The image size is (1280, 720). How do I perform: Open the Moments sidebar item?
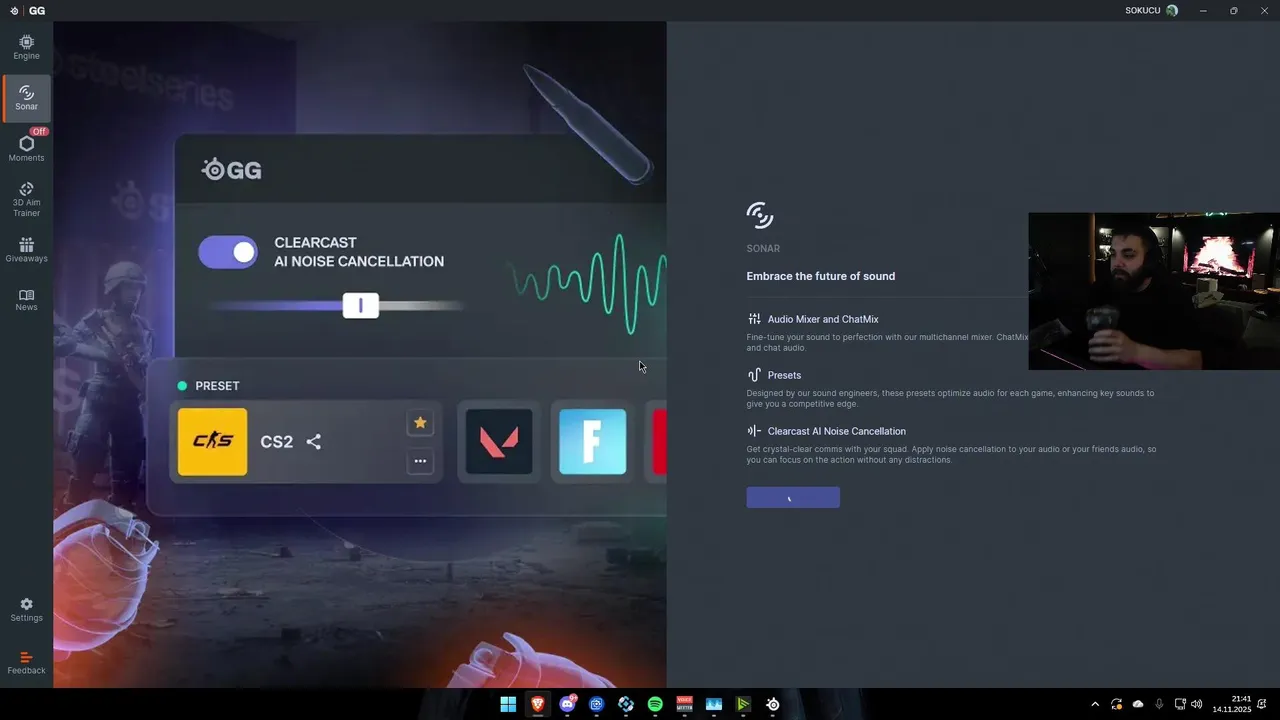point(26,148)
